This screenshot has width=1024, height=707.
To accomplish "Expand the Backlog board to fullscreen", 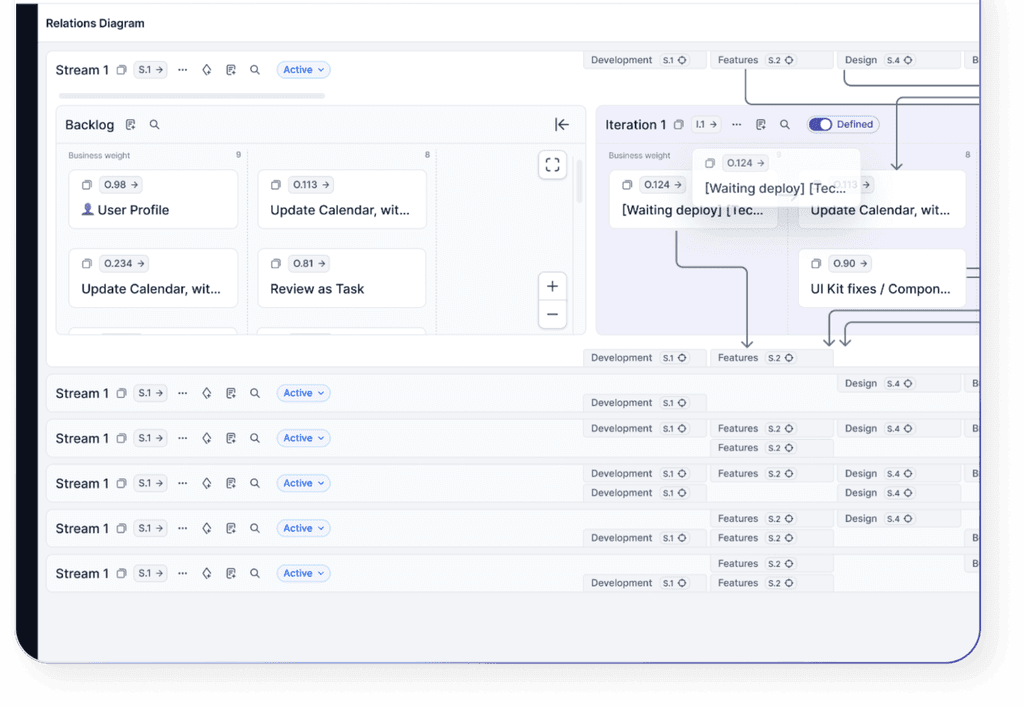I will coord(552,164).
